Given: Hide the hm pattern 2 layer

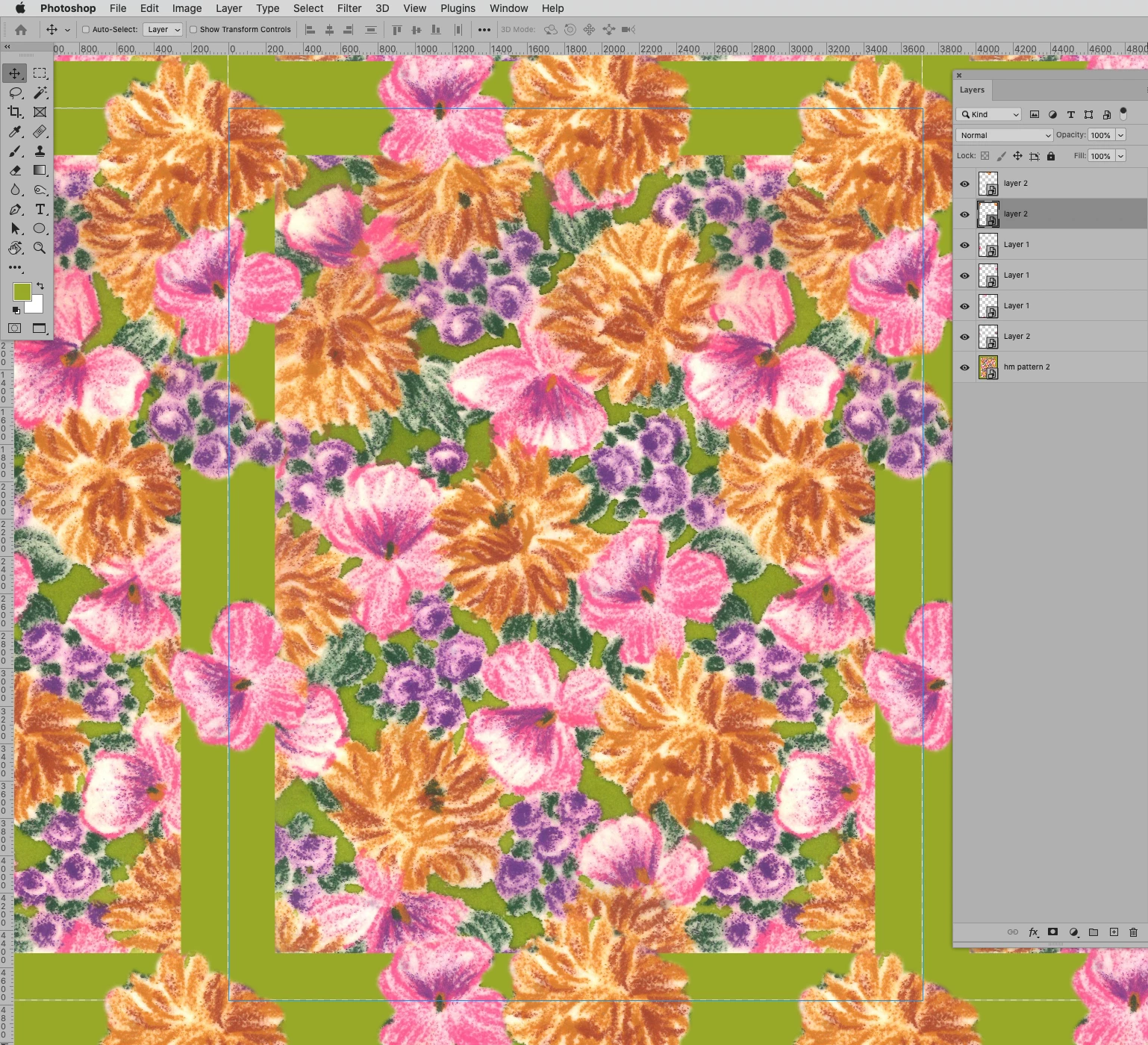Looking at the screenshot, I should (964, 367).
